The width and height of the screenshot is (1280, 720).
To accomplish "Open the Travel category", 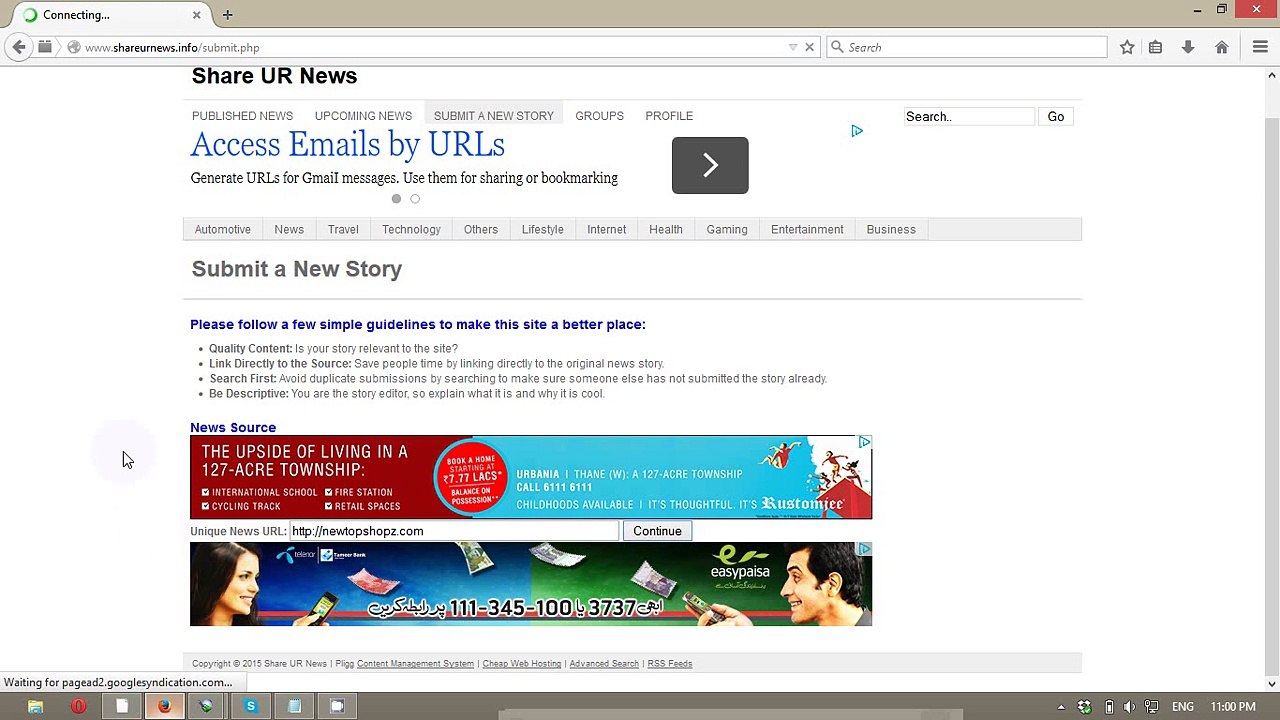I will (343, 230).
